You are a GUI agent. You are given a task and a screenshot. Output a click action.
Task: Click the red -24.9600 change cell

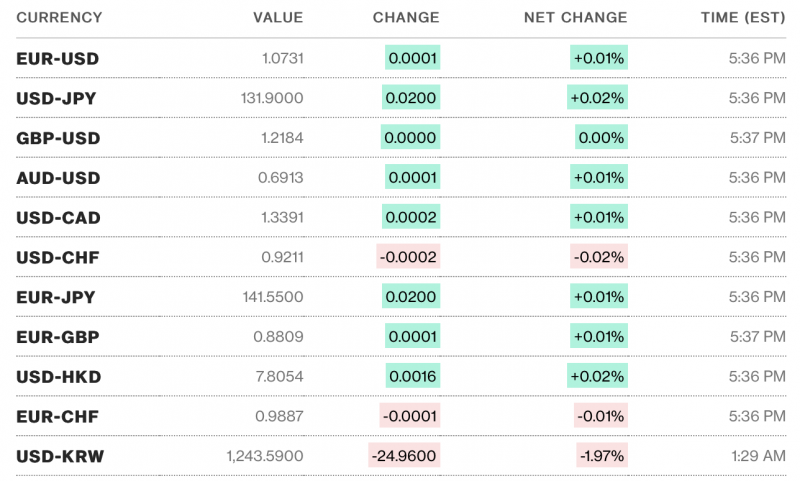[405, 456]
